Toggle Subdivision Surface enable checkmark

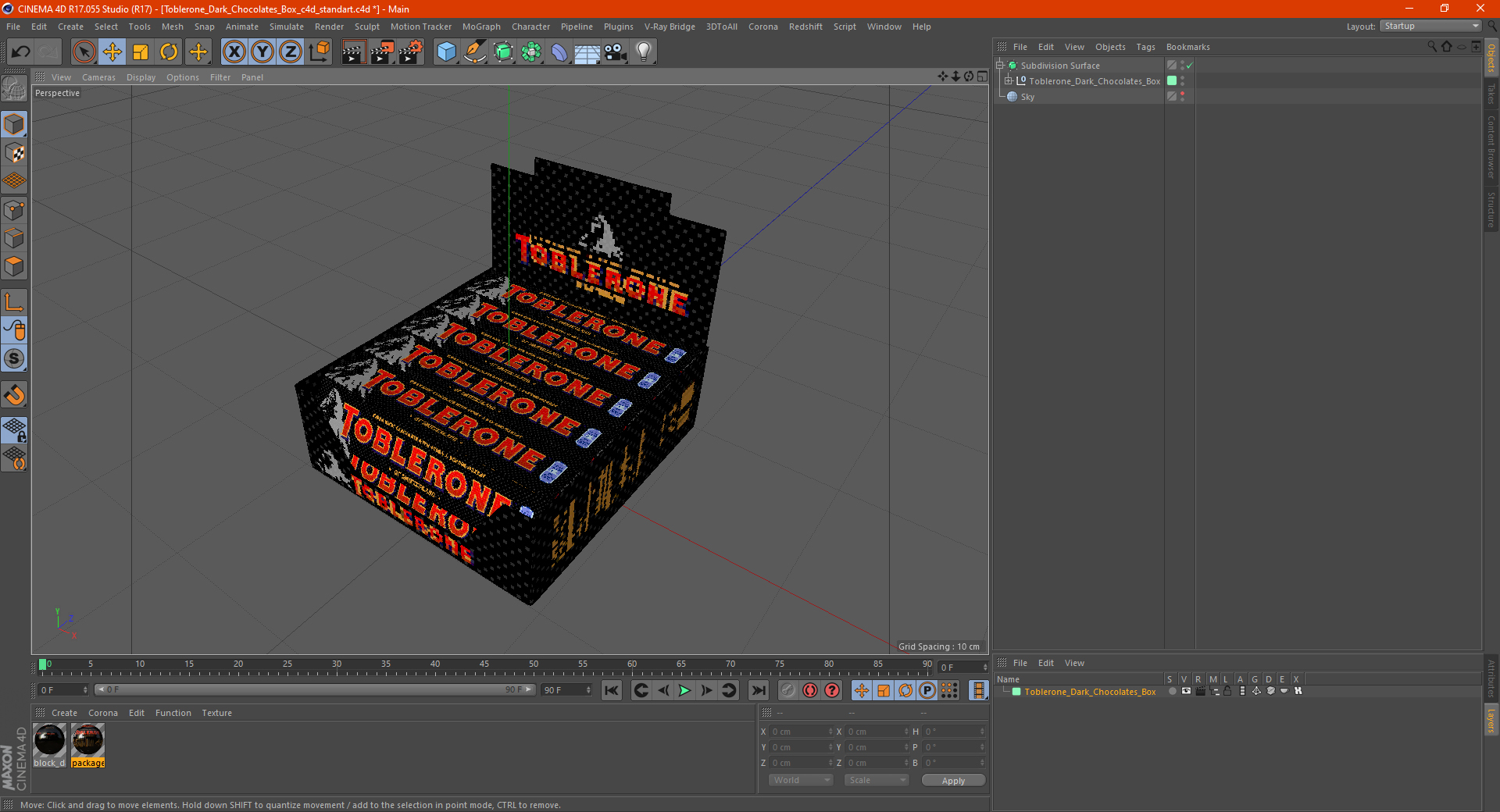pos(1189,66)
